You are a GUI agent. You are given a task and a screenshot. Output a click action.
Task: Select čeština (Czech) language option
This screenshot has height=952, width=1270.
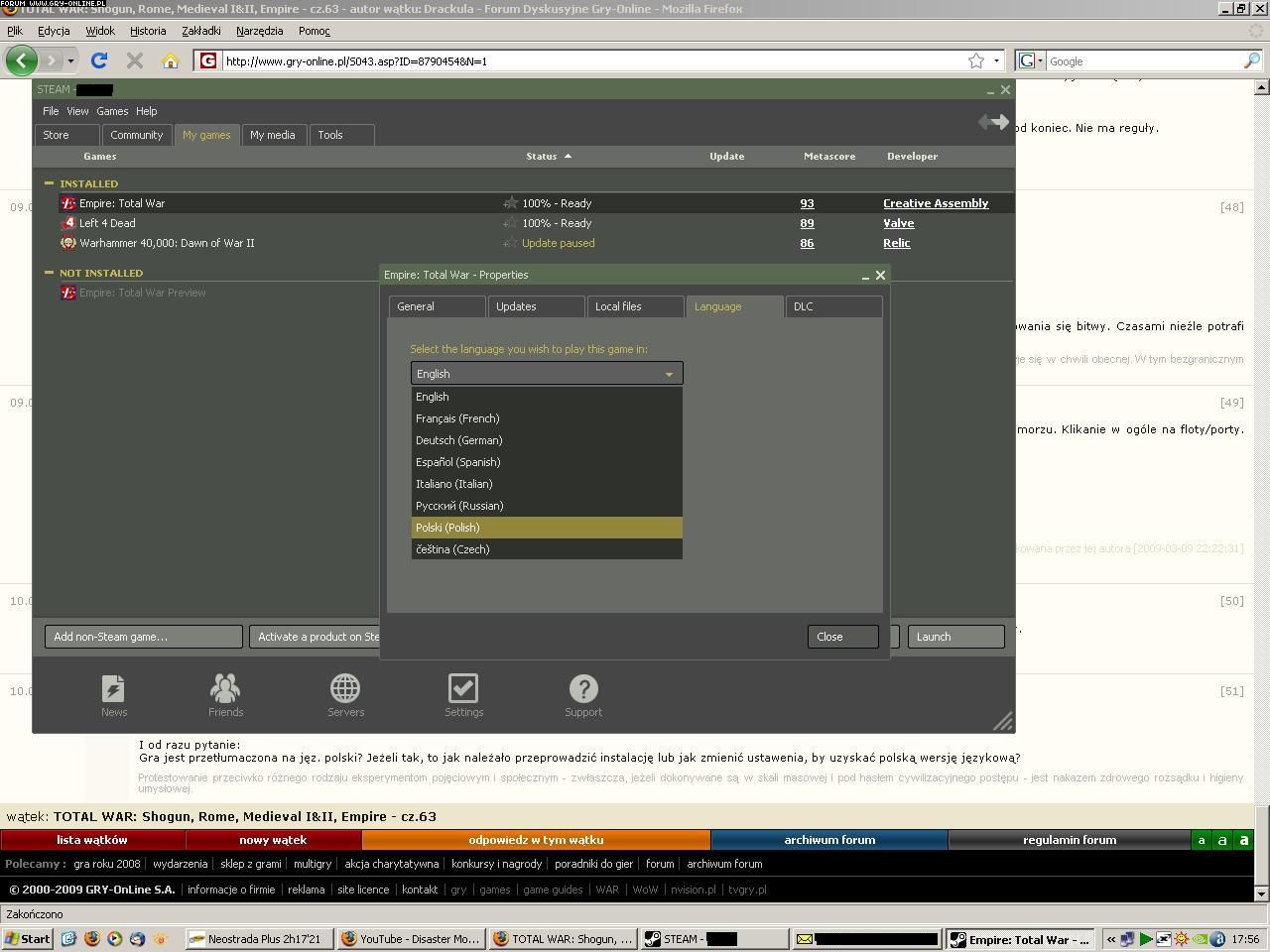[547, 549]
